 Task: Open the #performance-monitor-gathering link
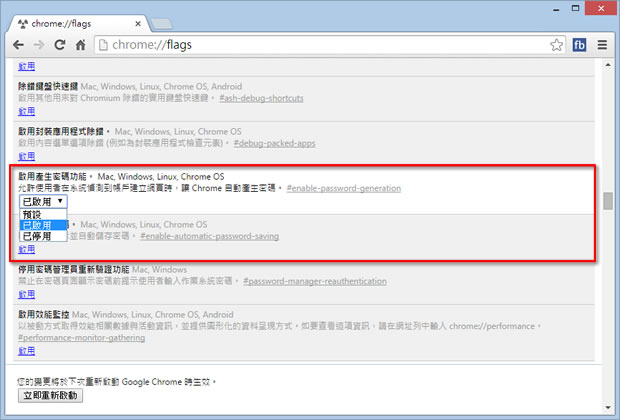(81, 338)
